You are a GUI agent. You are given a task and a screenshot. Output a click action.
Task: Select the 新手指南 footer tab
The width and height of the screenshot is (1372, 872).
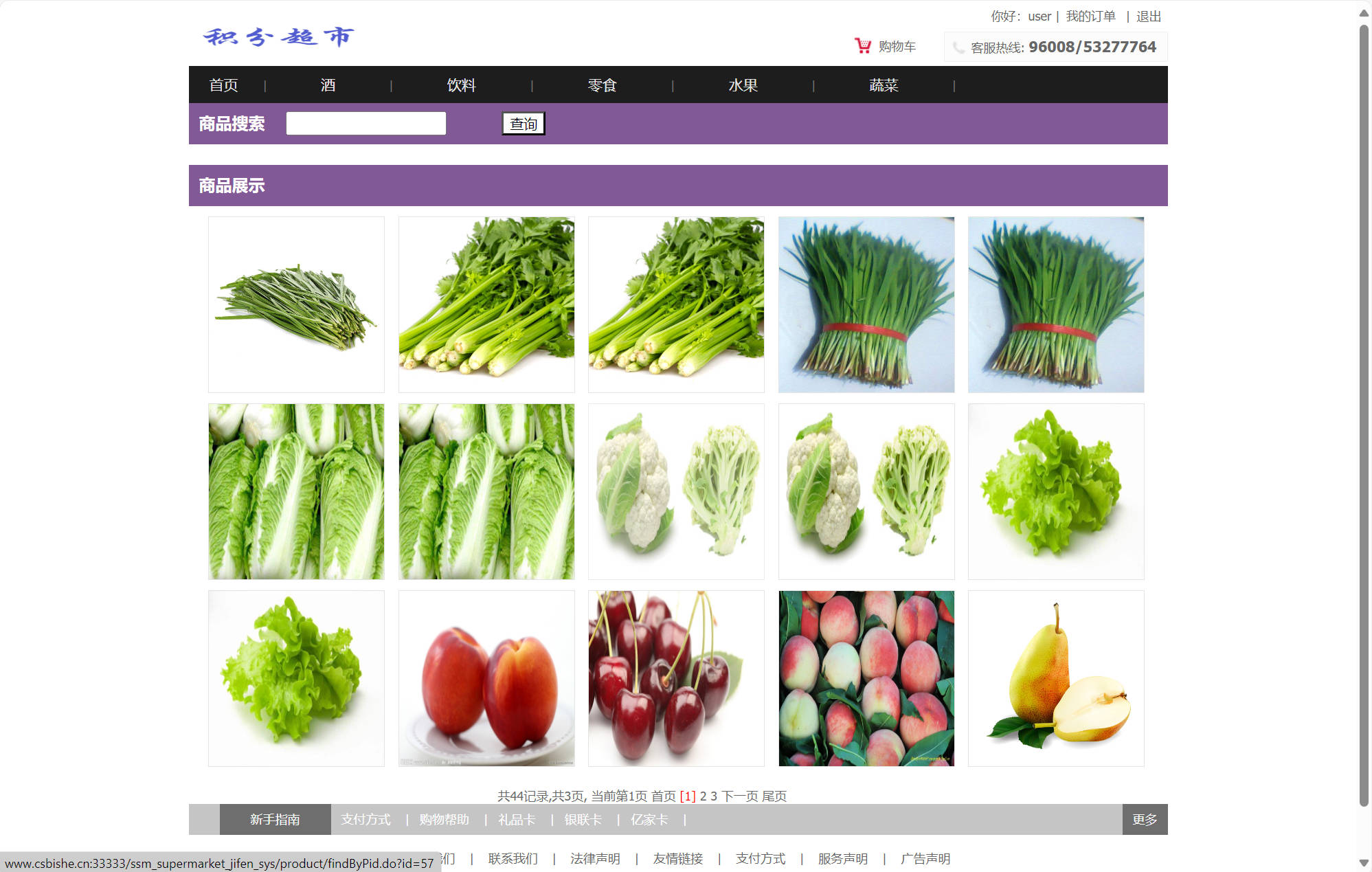point(275,819)
